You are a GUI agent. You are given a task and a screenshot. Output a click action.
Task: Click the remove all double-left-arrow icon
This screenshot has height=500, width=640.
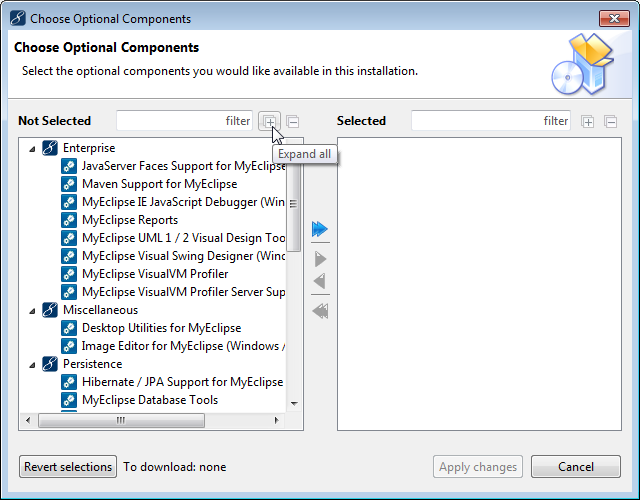[x=320, y=311]
